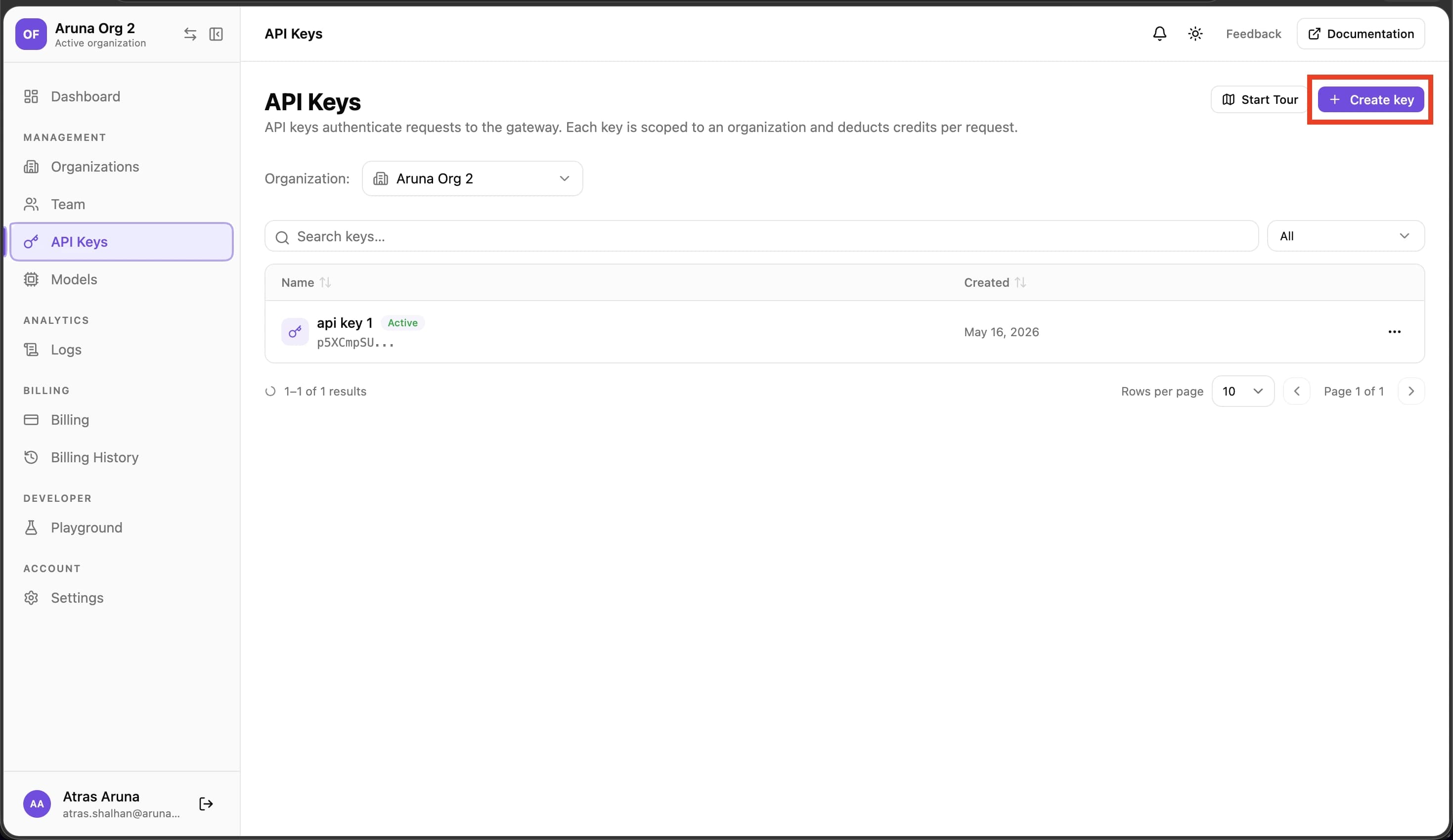Click the Models chip icon
Image resolution: width=1453 pixels, height=840 pixels.
click(x=31, y=279)
